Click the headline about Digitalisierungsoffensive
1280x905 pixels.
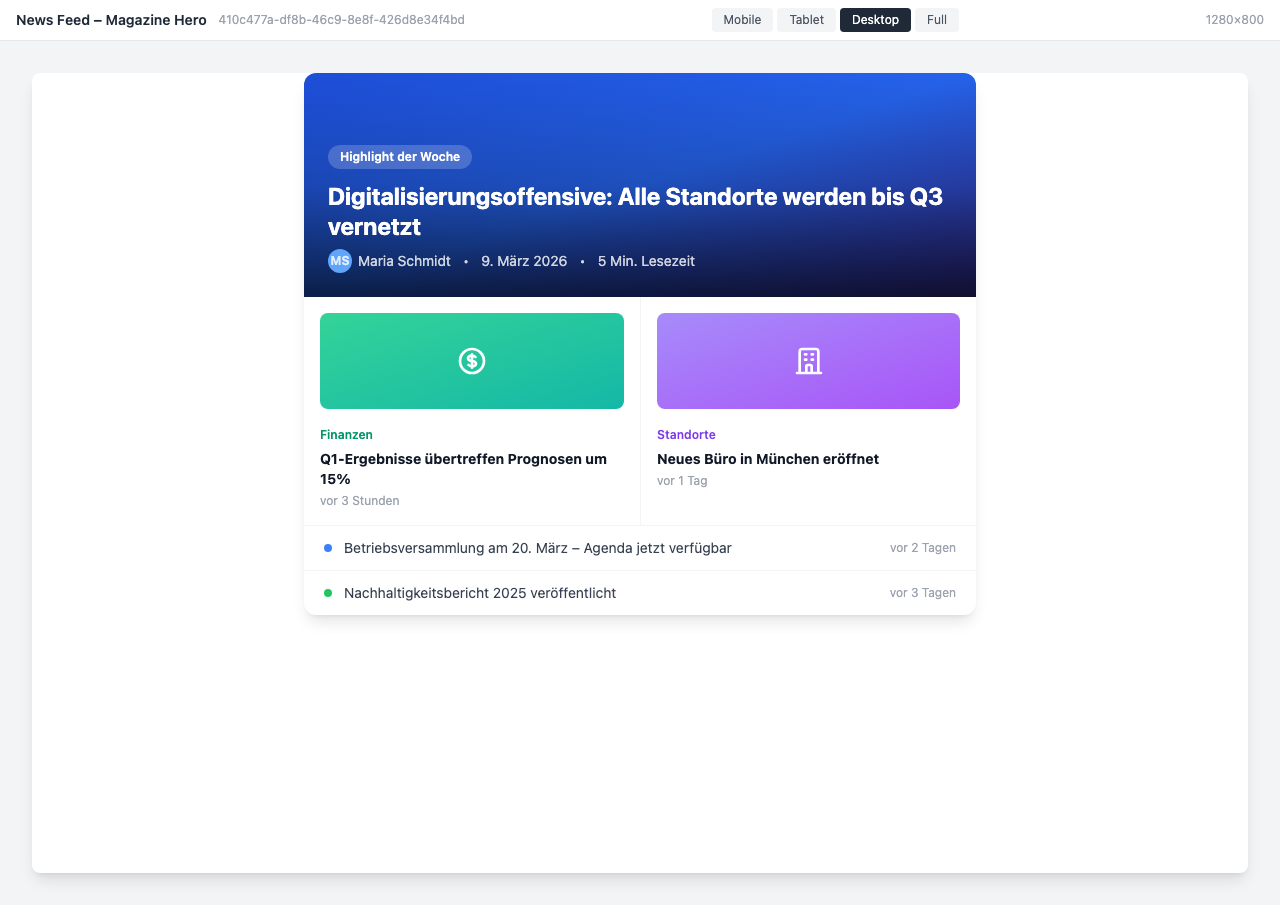point(639,211)
